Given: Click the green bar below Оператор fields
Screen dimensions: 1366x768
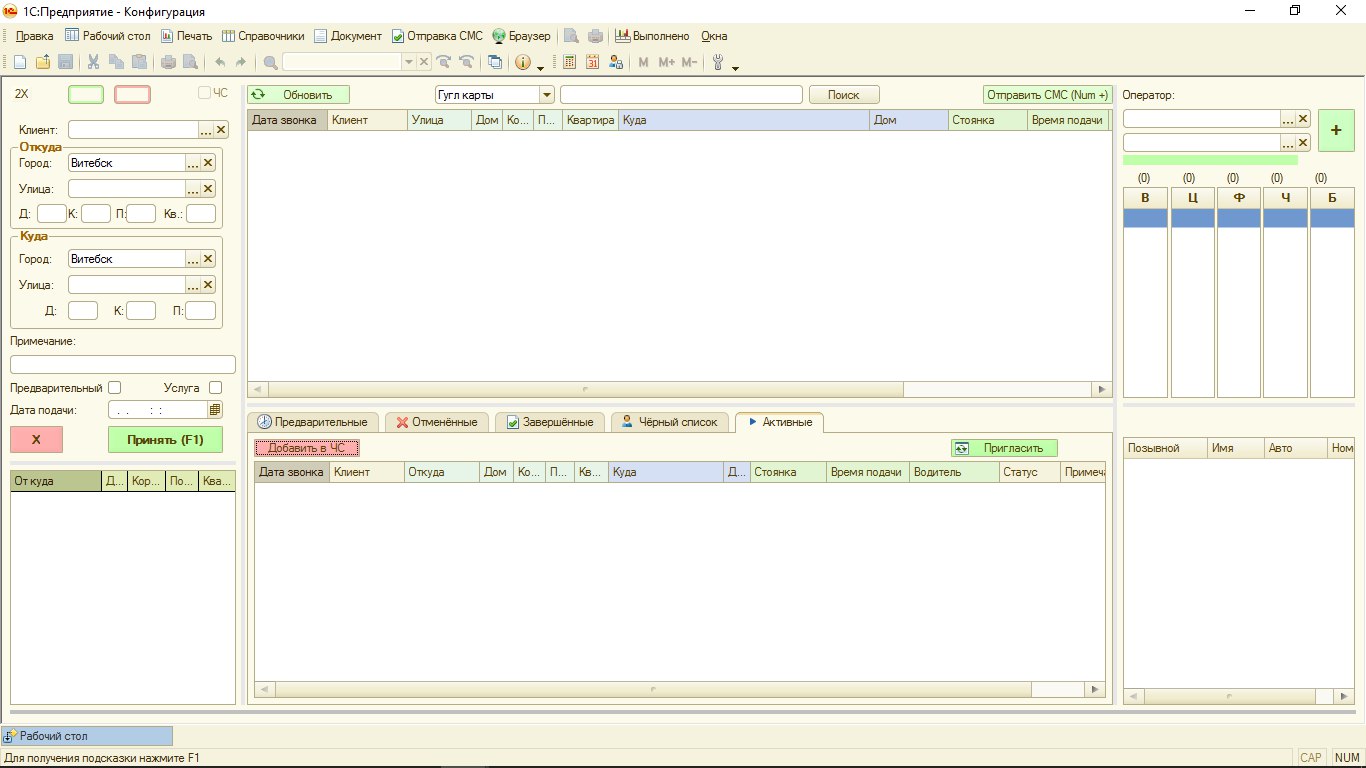Looking at the screenshot, I should point(1210,160).
